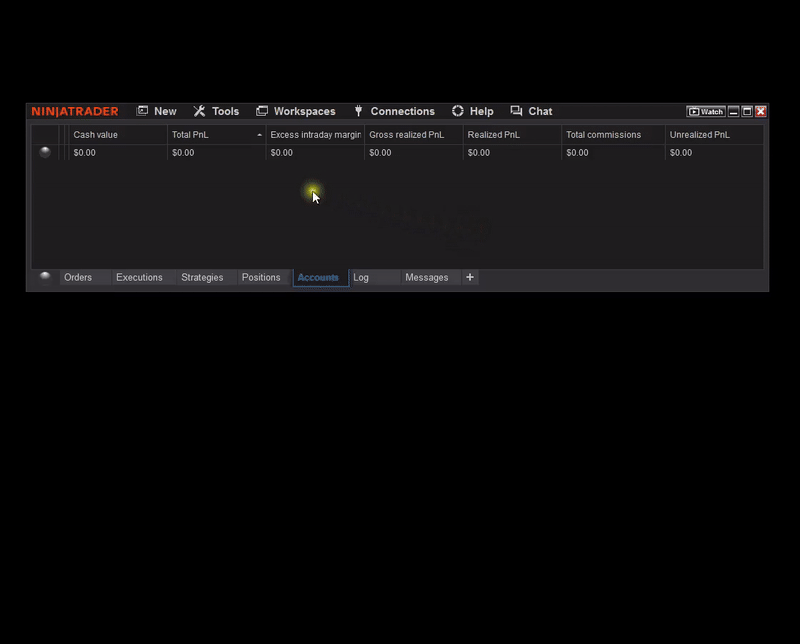
Task: Click the account row status indicator ball
Action: (x=45, y=153)
